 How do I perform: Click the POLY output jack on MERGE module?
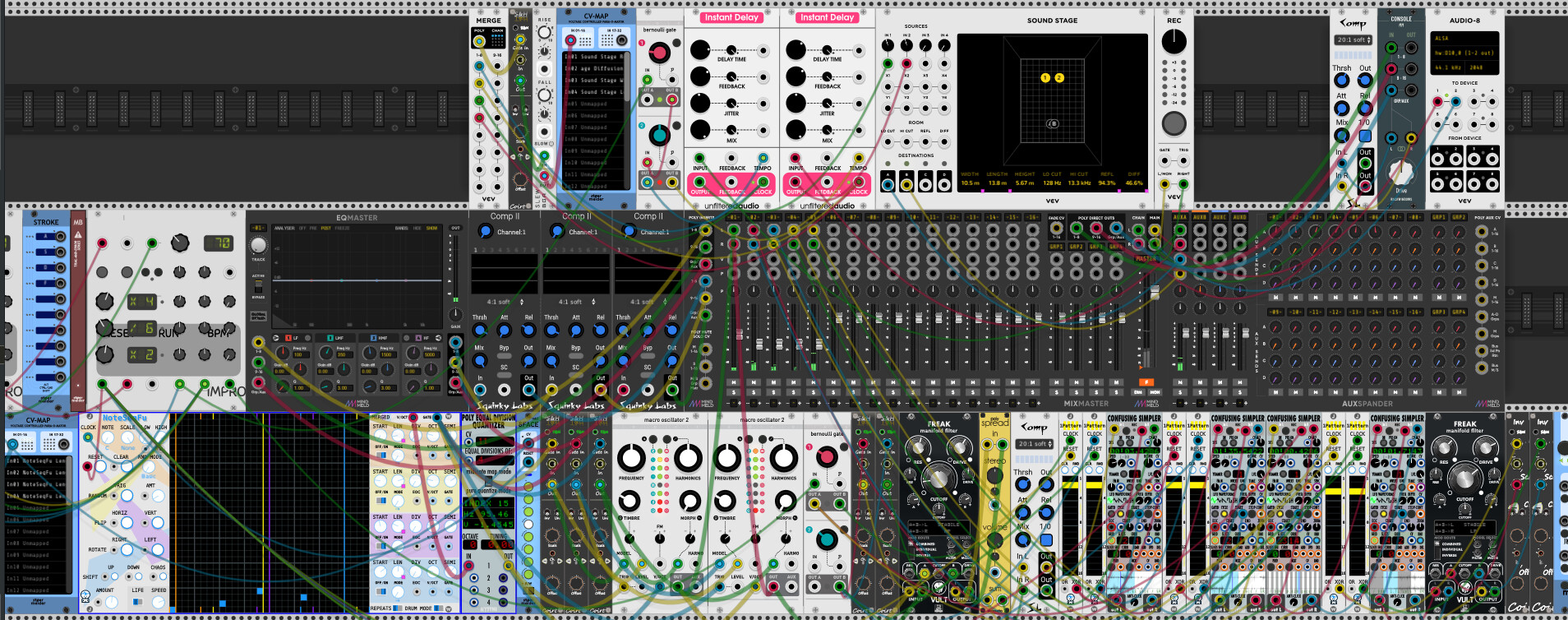479,40
